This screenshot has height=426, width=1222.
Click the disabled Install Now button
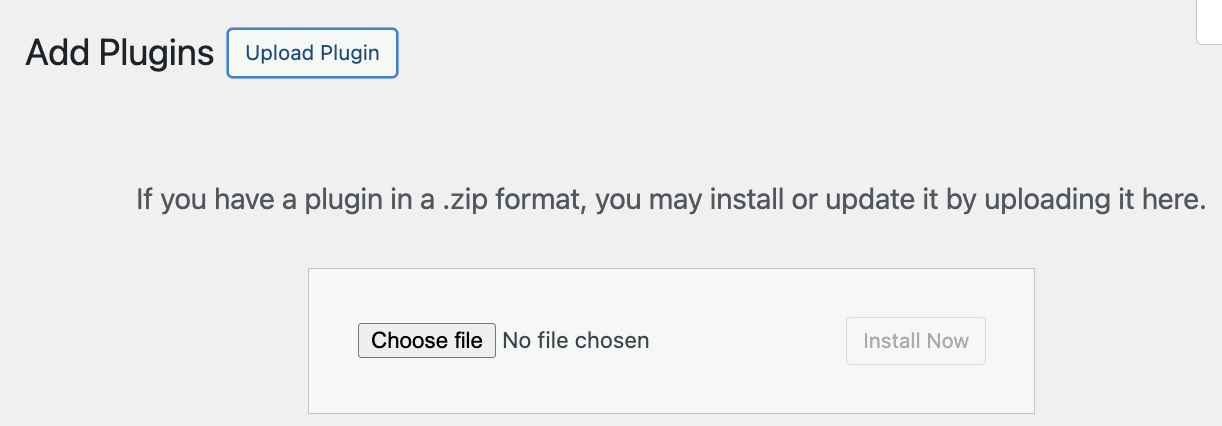pos(915,341)
